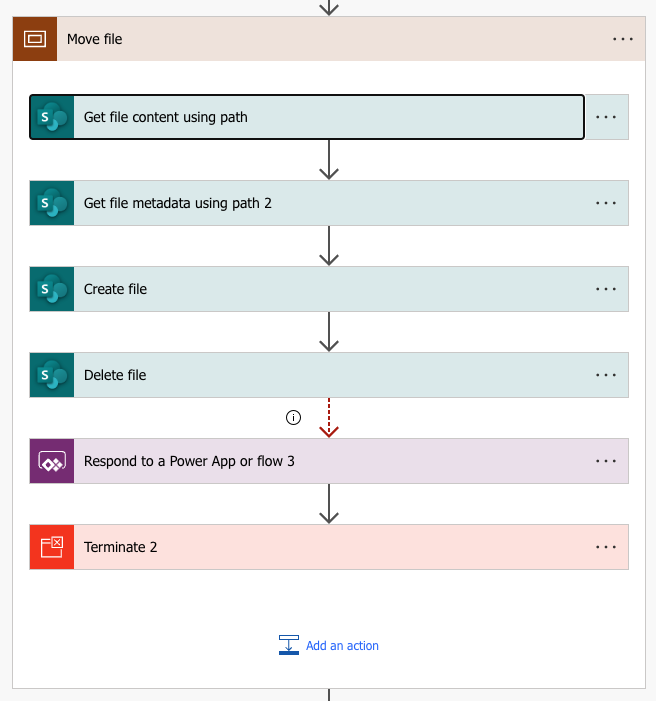Click SharePoint icon on Get file content
Image resolution: width=656 pixels, height=701 pixels.
coord(52,117)
